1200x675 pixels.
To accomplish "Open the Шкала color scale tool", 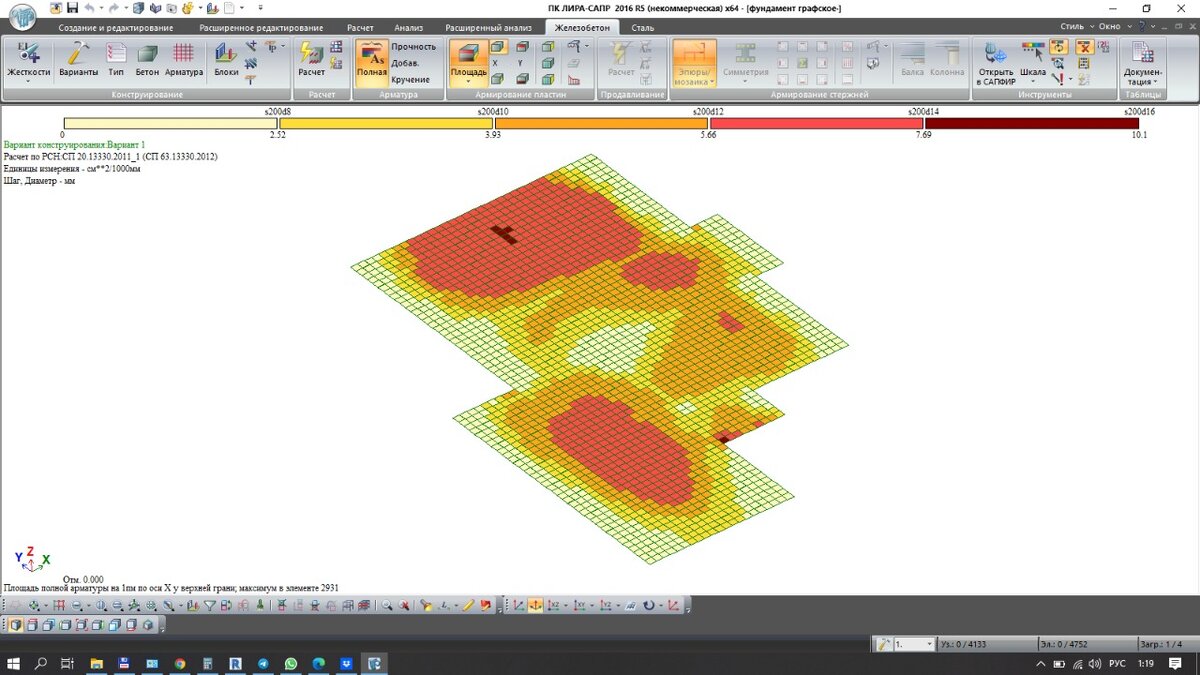I will coord(1033,58).
